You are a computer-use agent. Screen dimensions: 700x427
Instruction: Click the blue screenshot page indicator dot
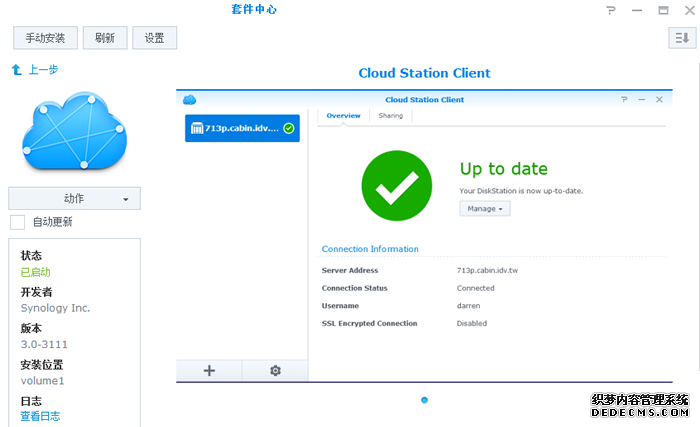425,400
